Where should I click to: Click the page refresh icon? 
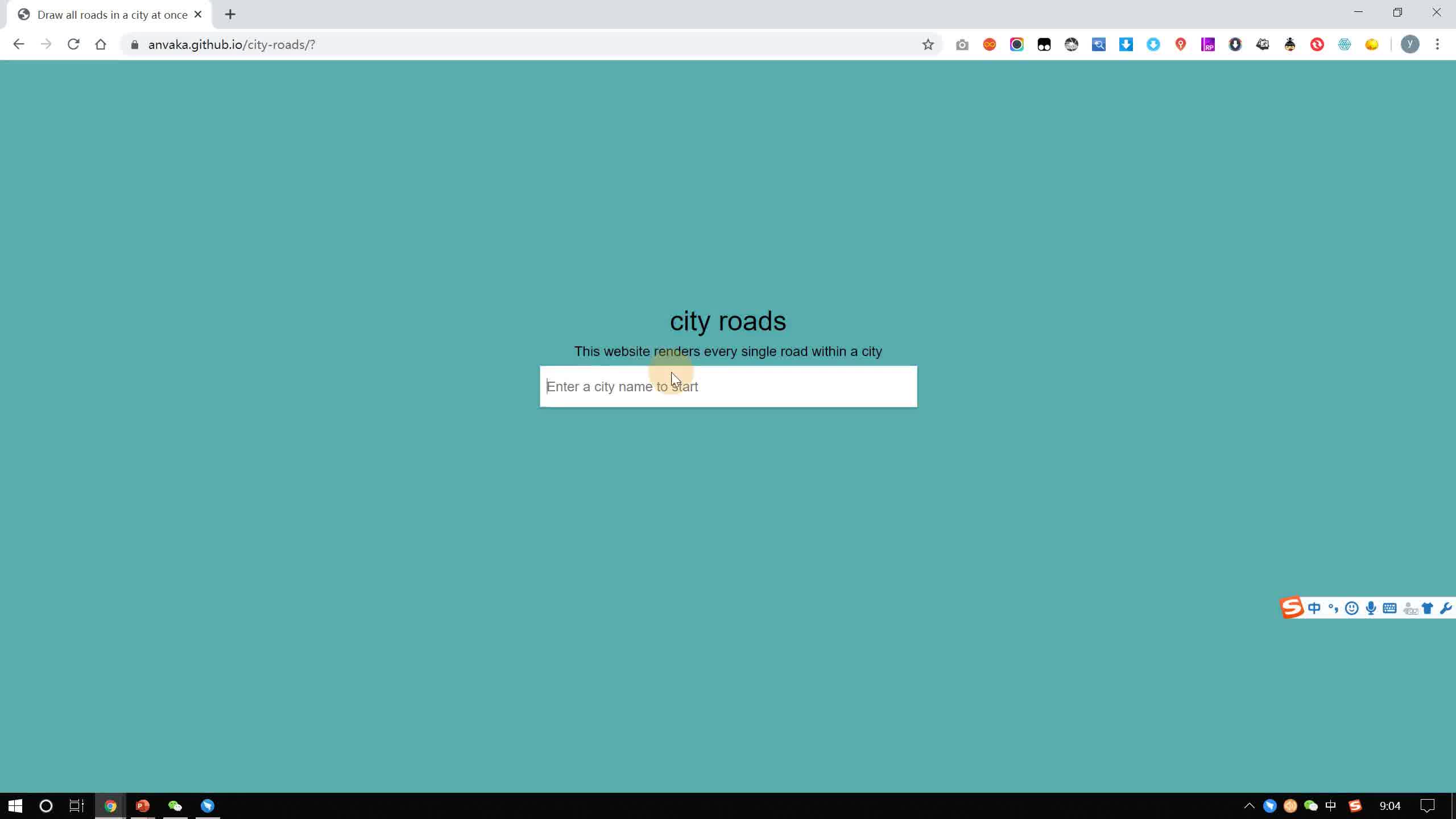(73, 44)
